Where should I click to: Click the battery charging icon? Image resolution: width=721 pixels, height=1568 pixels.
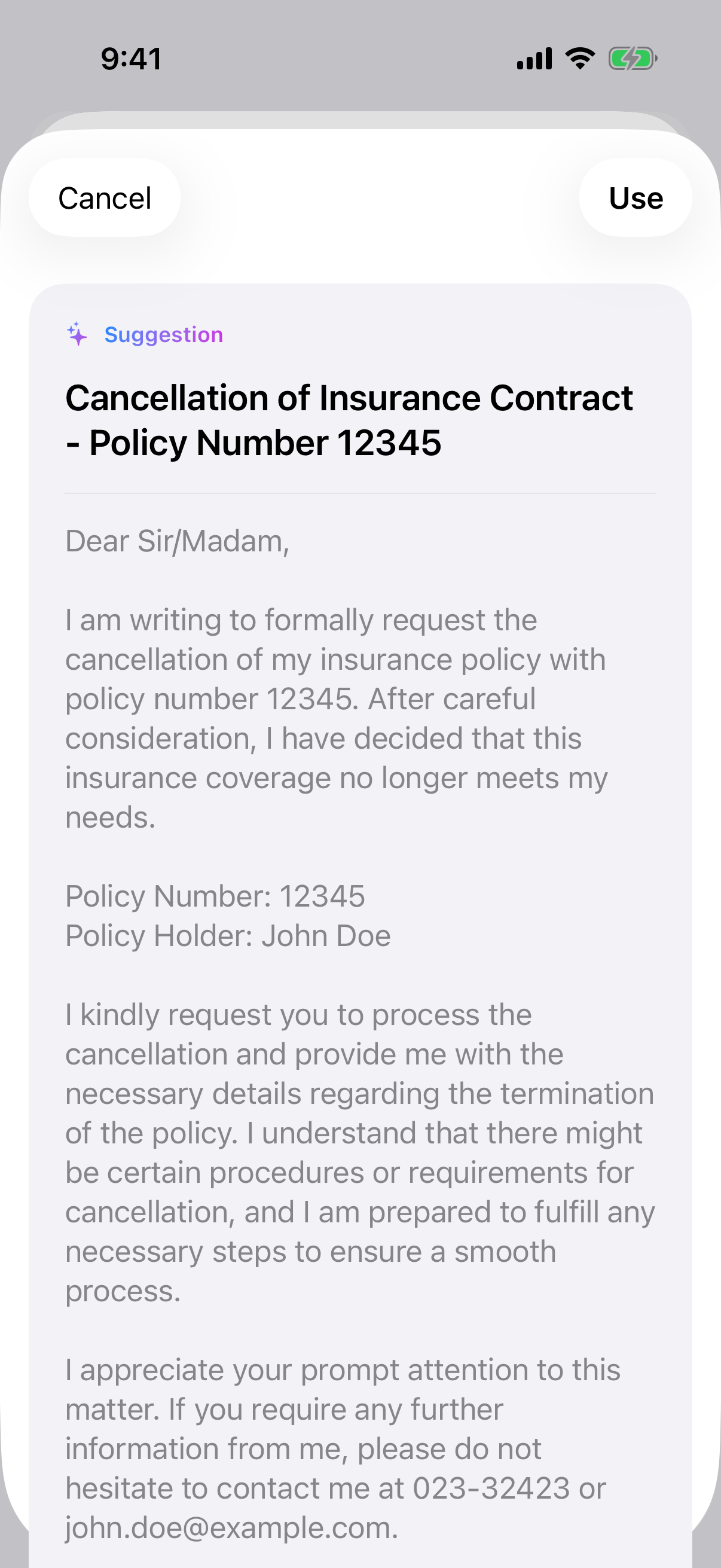[x=633, y=59]
